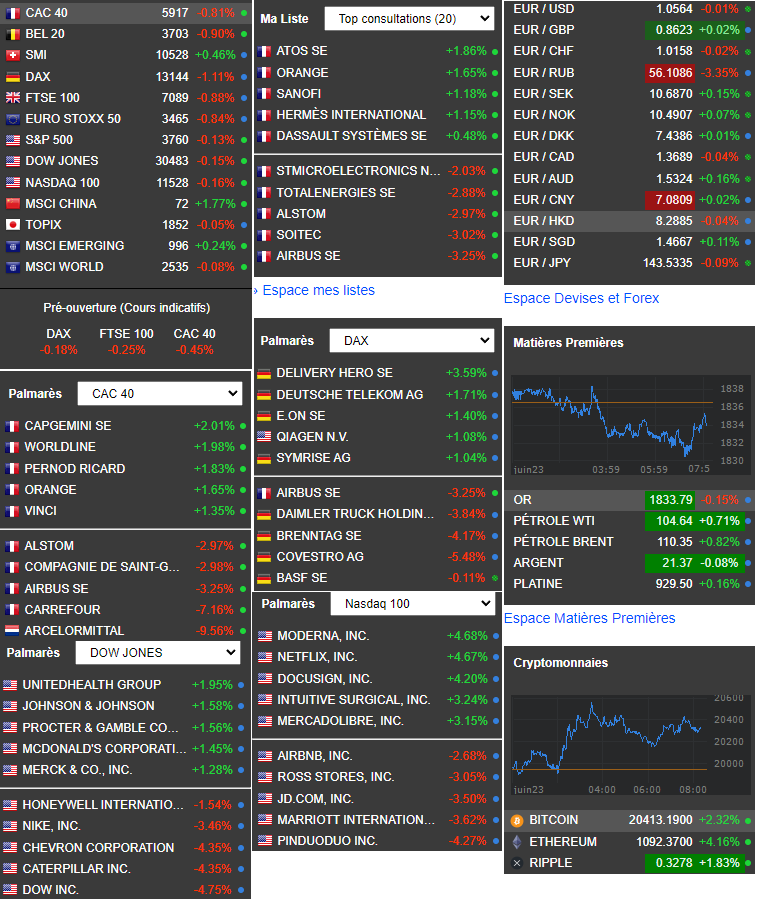Click the Bitcoin coin icon
Screen dimensions: 759x900
[517, 821]
